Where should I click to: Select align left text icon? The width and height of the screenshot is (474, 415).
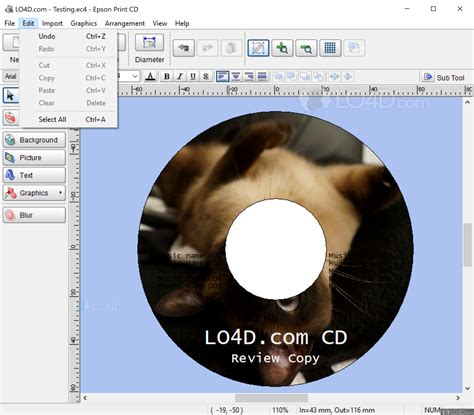pos(222,77)
